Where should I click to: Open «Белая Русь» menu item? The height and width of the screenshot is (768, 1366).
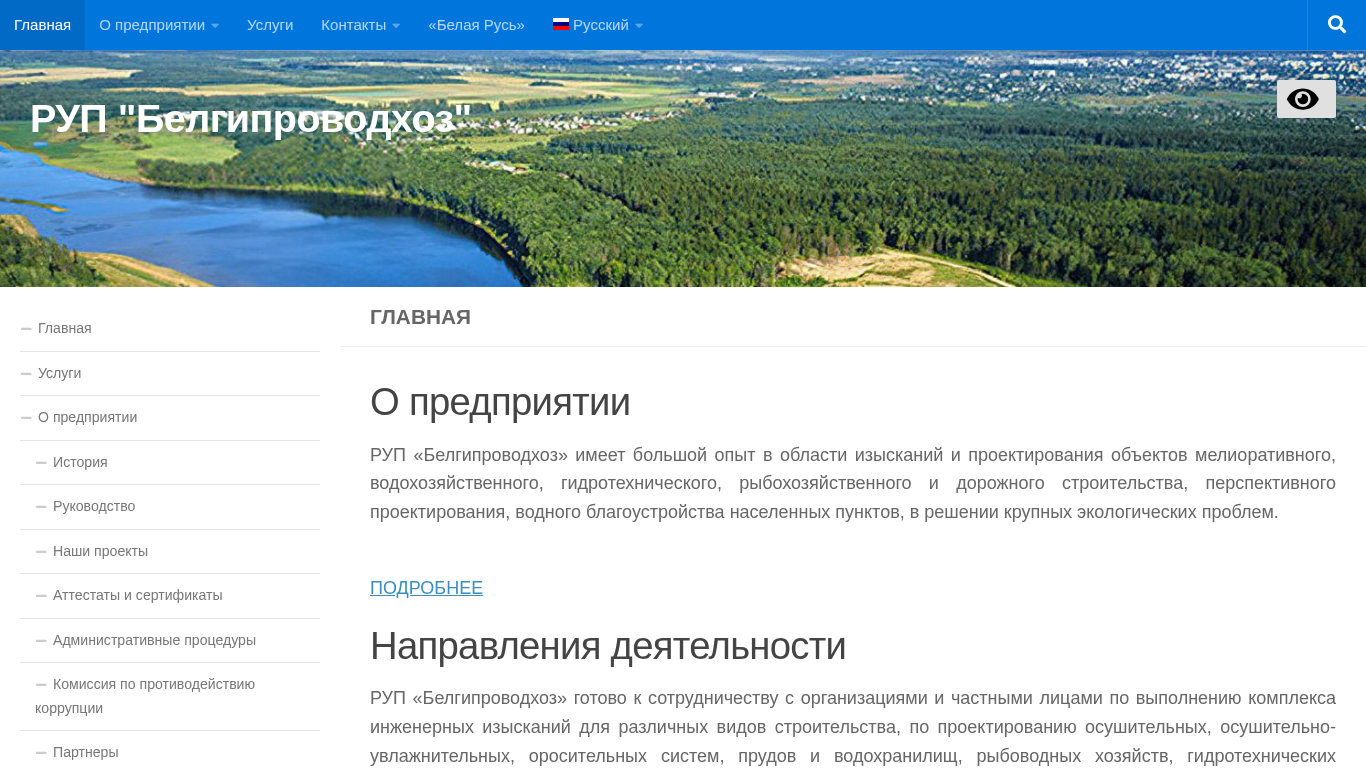pos(476,24)
